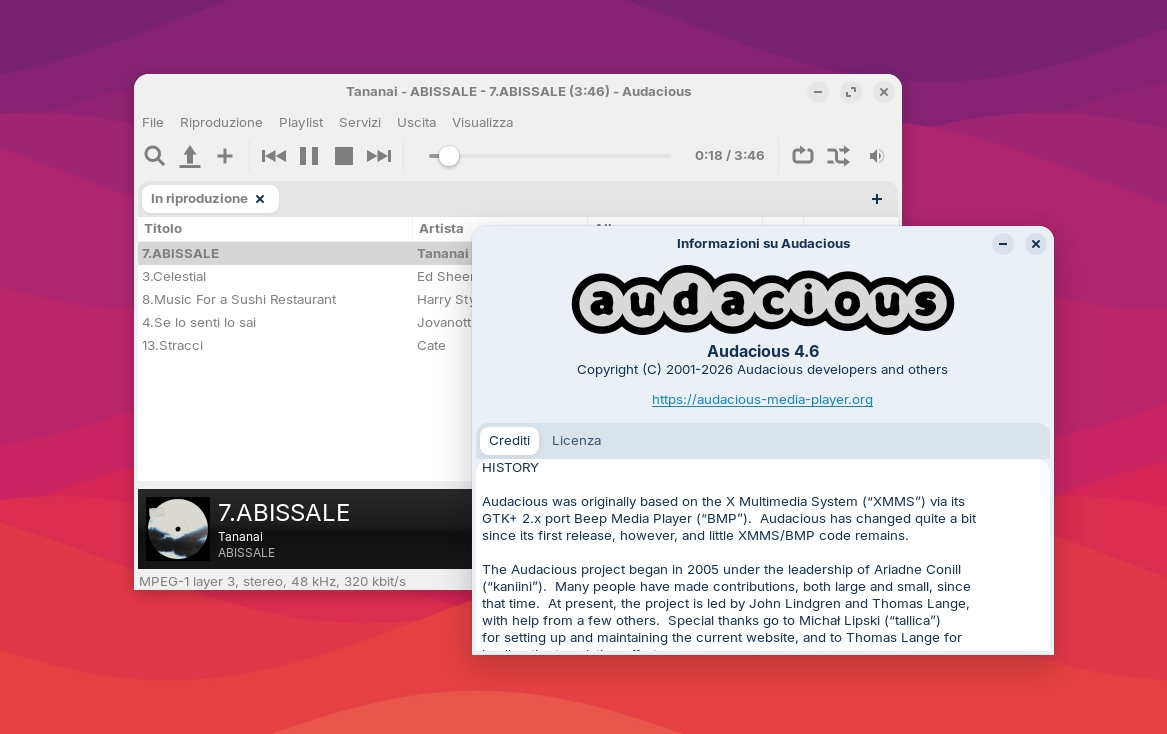Select the 3.Celestial track row
The height and width of the screenshot is (734, 1167).
(x=305, y=276)
